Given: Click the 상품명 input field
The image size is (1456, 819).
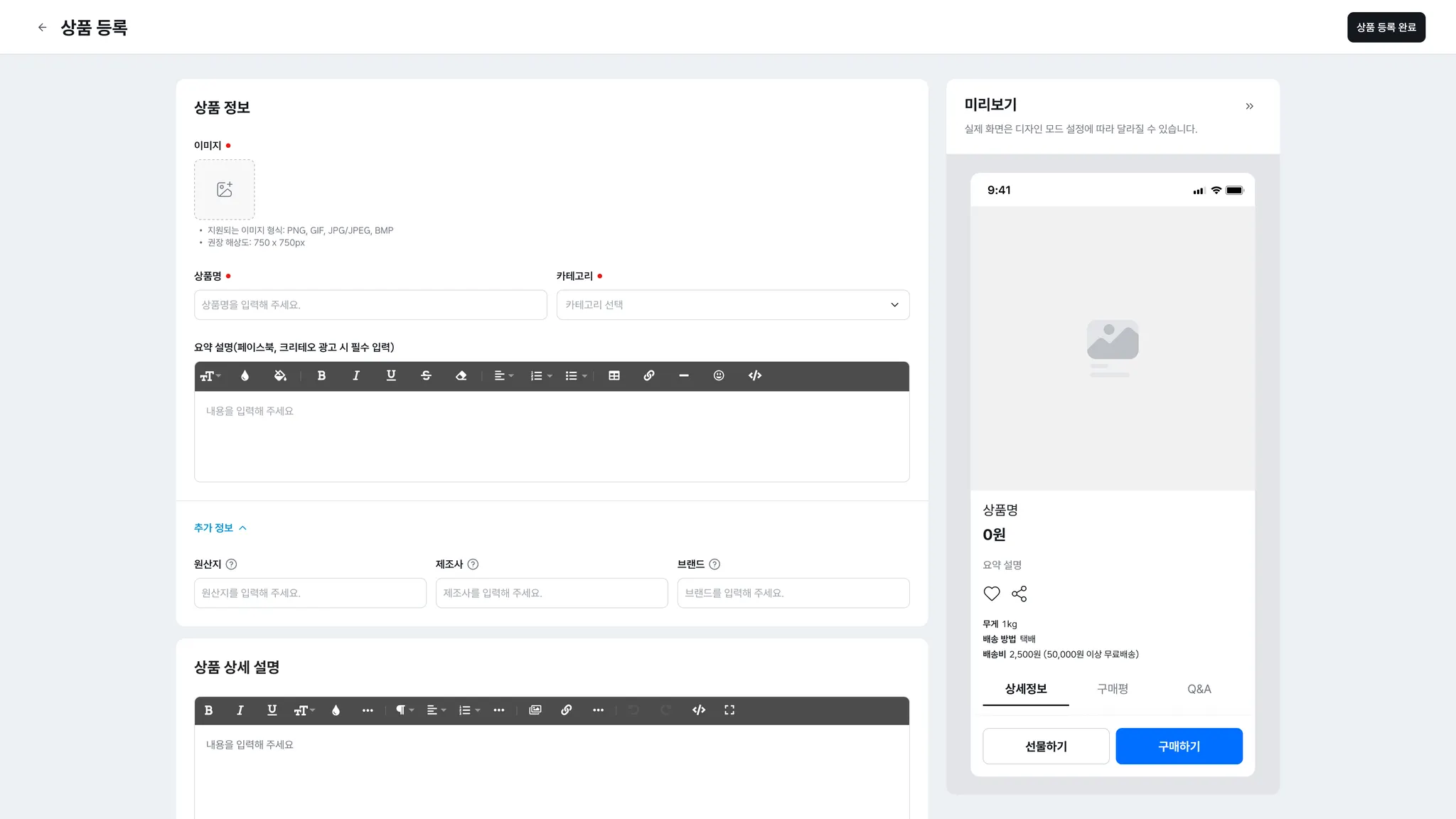Looking at the screenshot, I should (370, 304).
